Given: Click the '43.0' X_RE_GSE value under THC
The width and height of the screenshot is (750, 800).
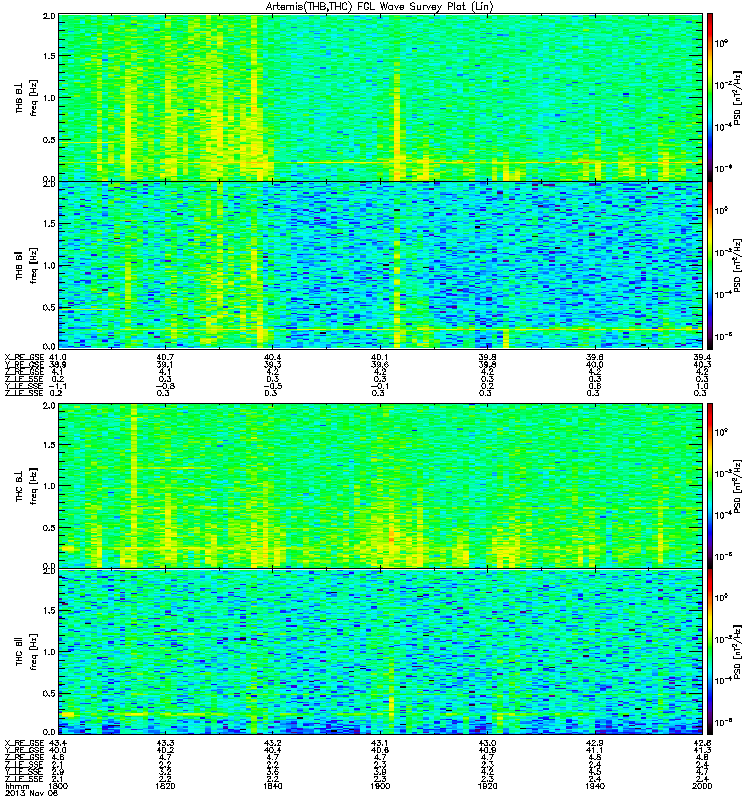Looking at the screenshot, I should [487, 742].
